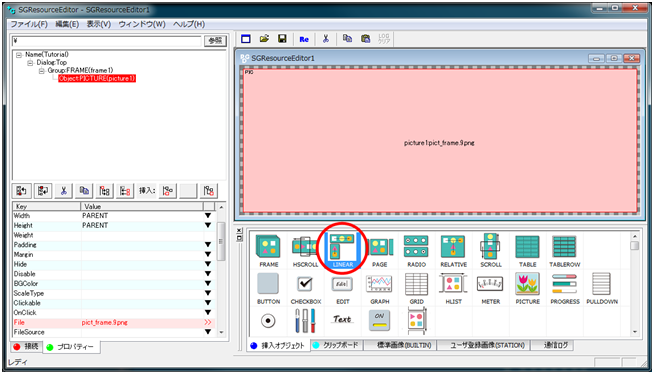
Task: Switch to the 標準画像(BUILTIN) tab
Action: pyautogui.click(x=400, y=345)
